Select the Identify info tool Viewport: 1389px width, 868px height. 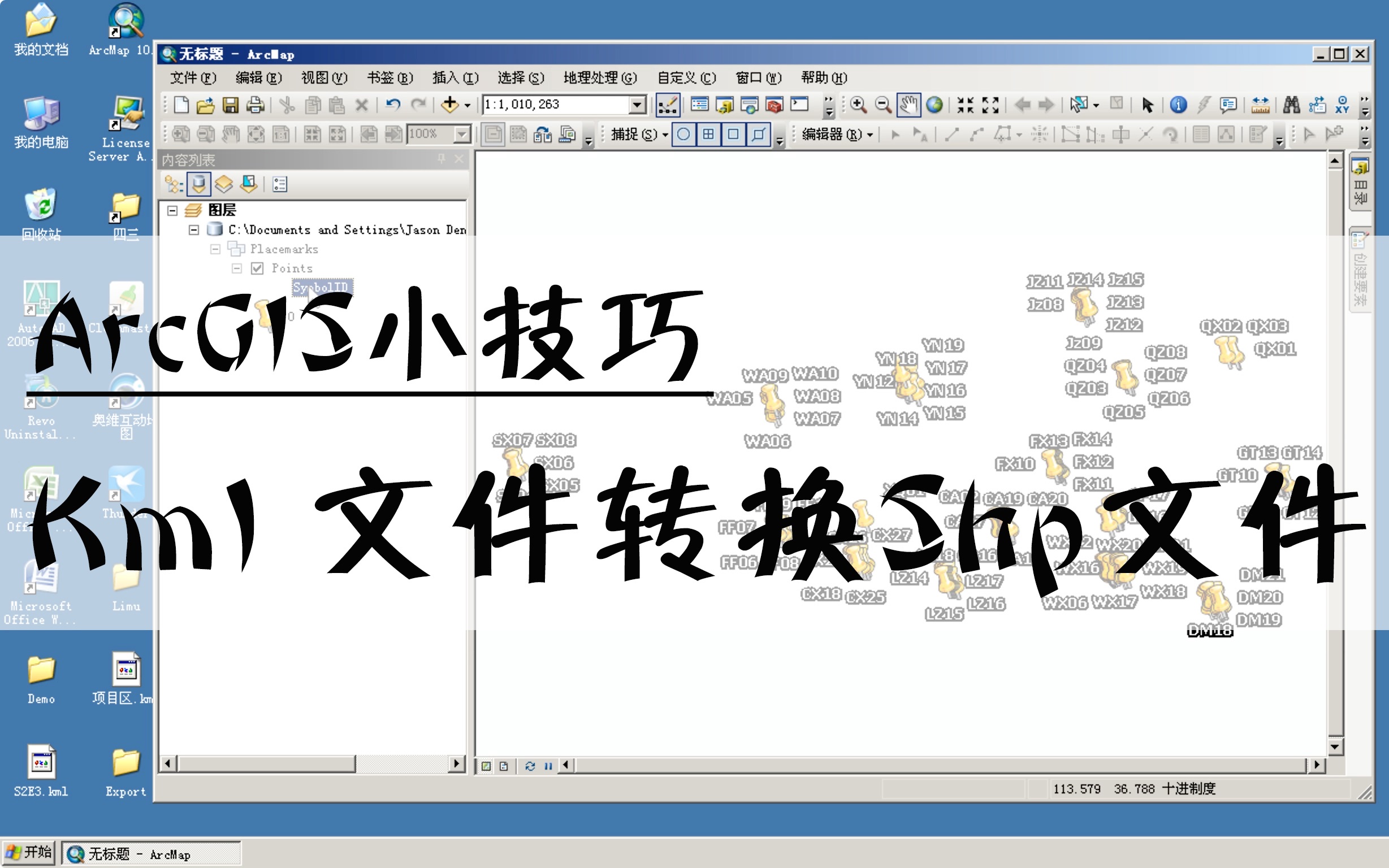tap(1178, 105)
